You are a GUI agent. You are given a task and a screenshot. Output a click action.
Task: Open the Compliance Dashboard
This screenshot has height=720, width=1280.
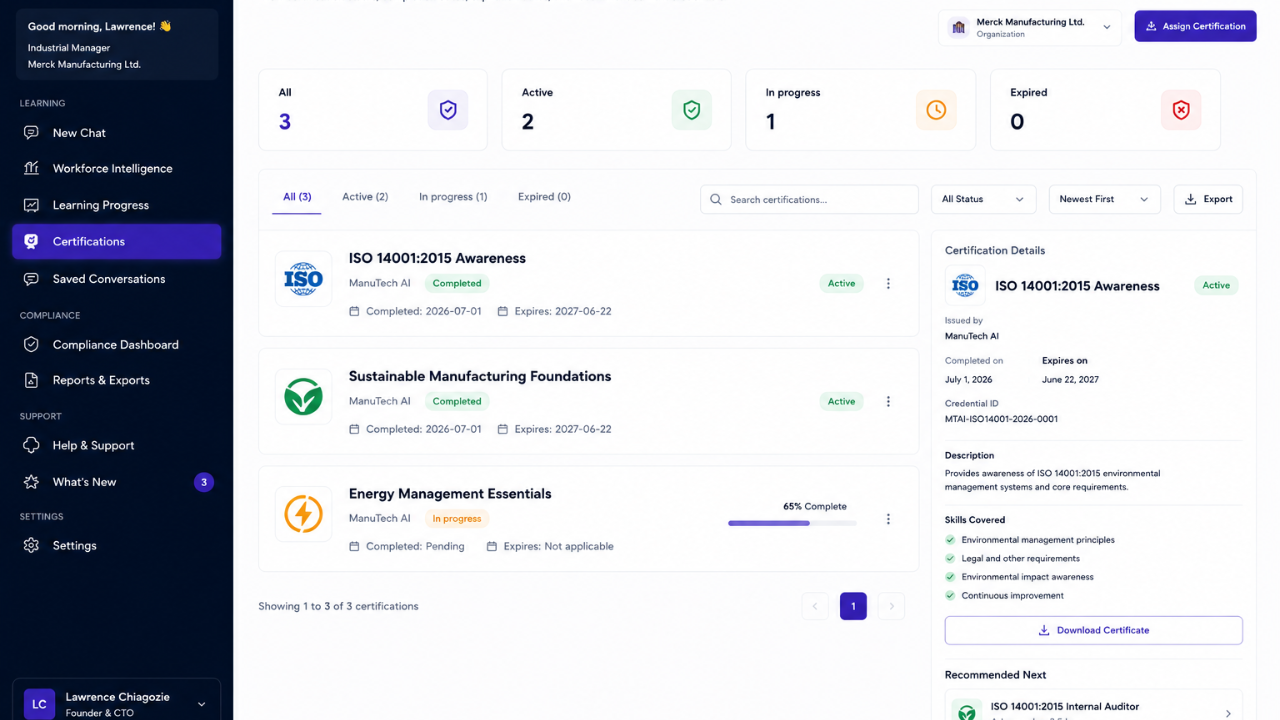pos(116,345)
